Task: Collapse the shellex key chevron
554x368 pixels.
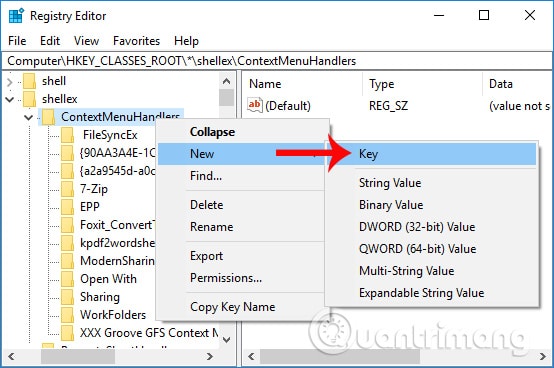Action: 10,100
